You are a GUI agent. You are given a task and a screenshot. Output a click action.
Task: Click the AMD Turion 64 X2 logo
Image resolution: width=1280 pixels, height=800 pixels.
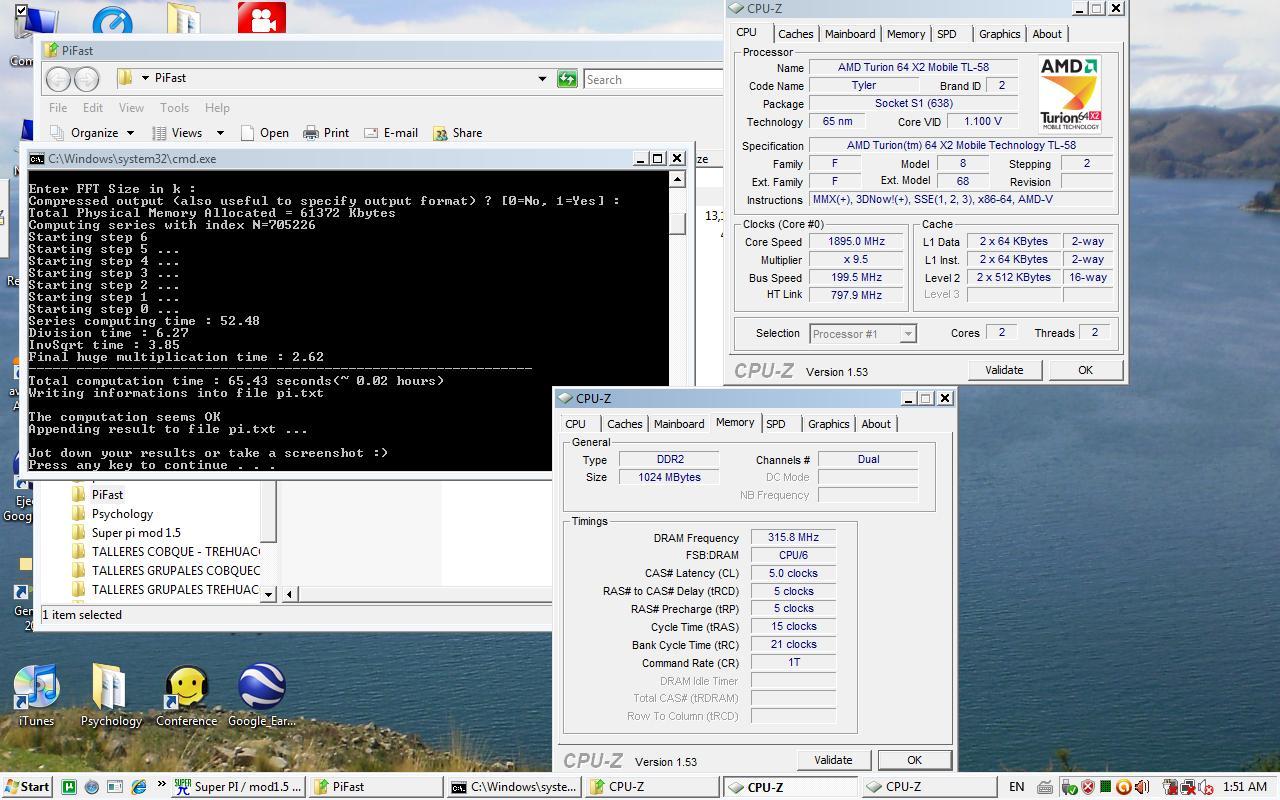1070,93
